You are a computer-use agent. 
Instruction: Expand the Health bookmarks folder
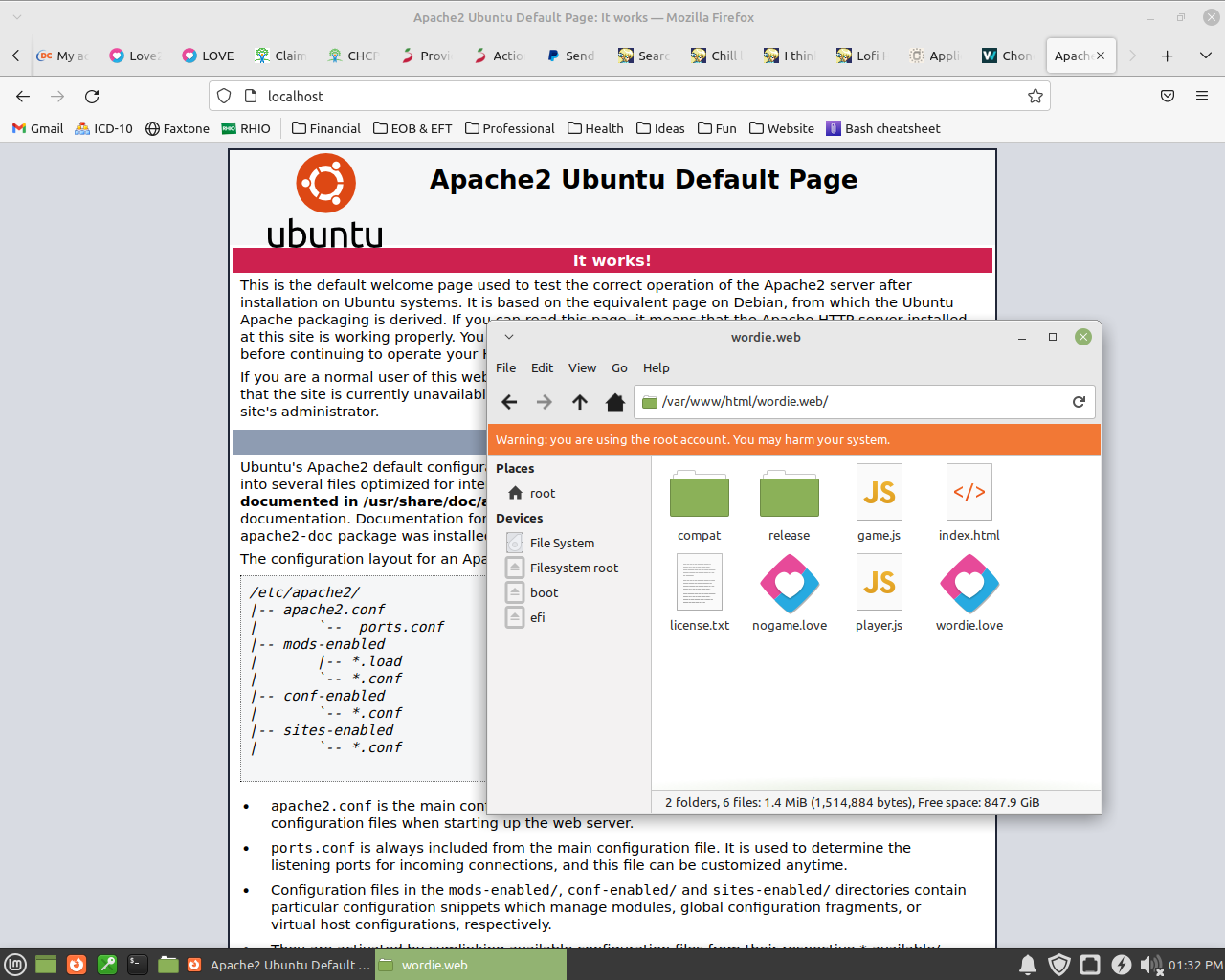coord(595,128)
